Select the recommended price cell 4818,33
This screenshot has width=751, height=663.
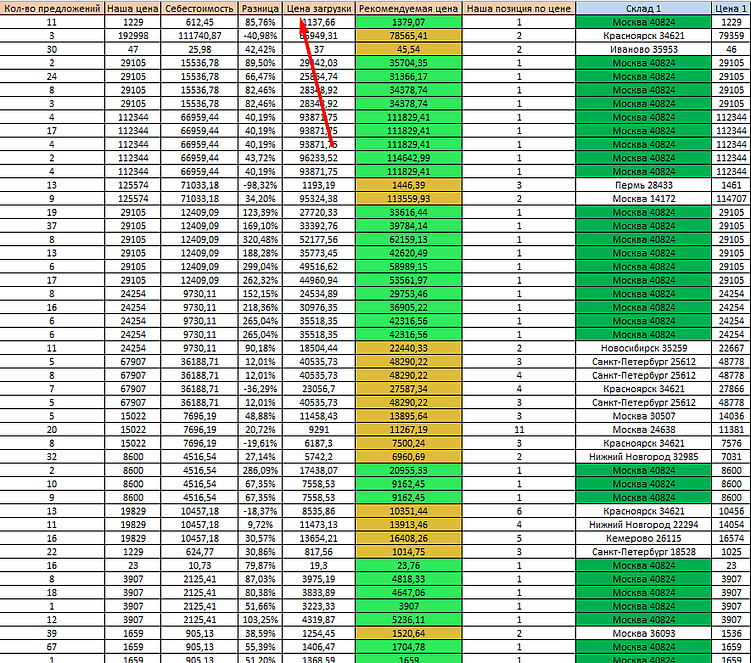409,579
